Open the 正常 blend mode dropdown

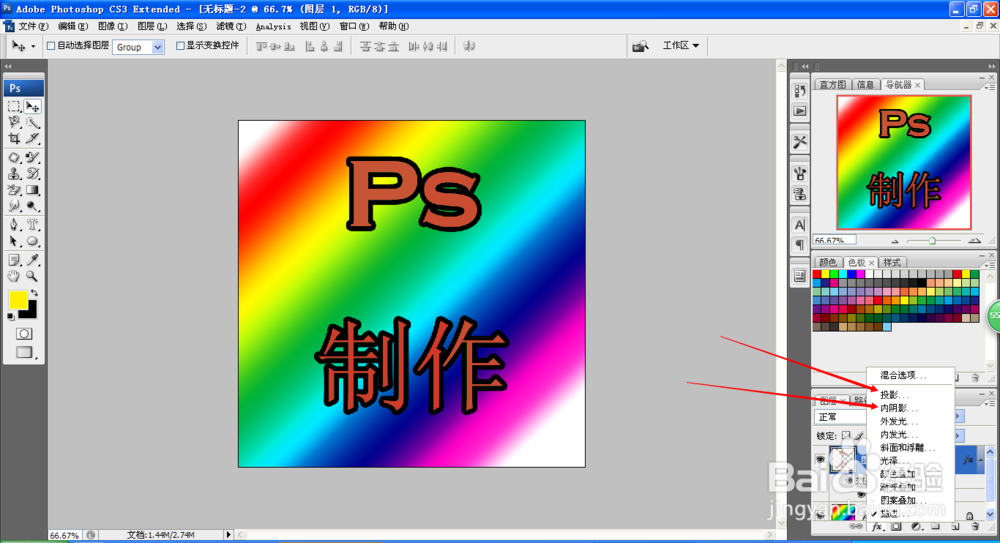[840, 417]
